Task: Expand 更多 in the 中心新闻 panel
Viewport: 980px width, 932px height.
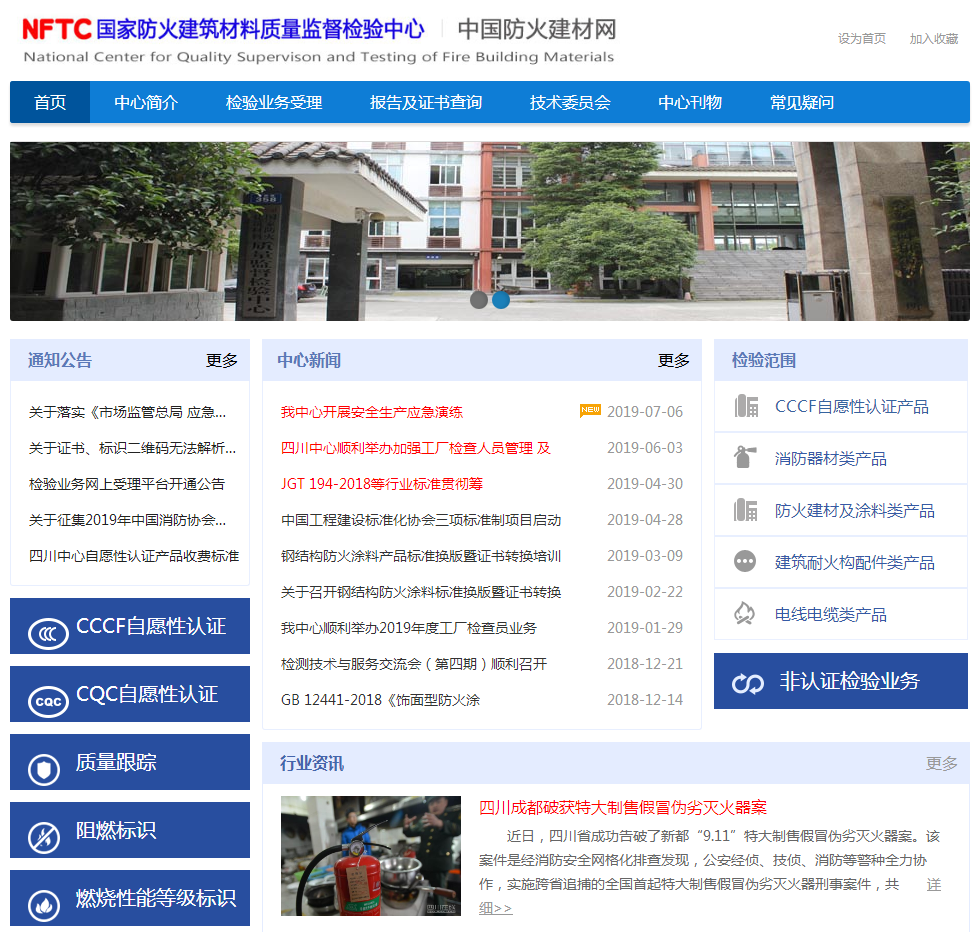Action: (x=674, y=360)
